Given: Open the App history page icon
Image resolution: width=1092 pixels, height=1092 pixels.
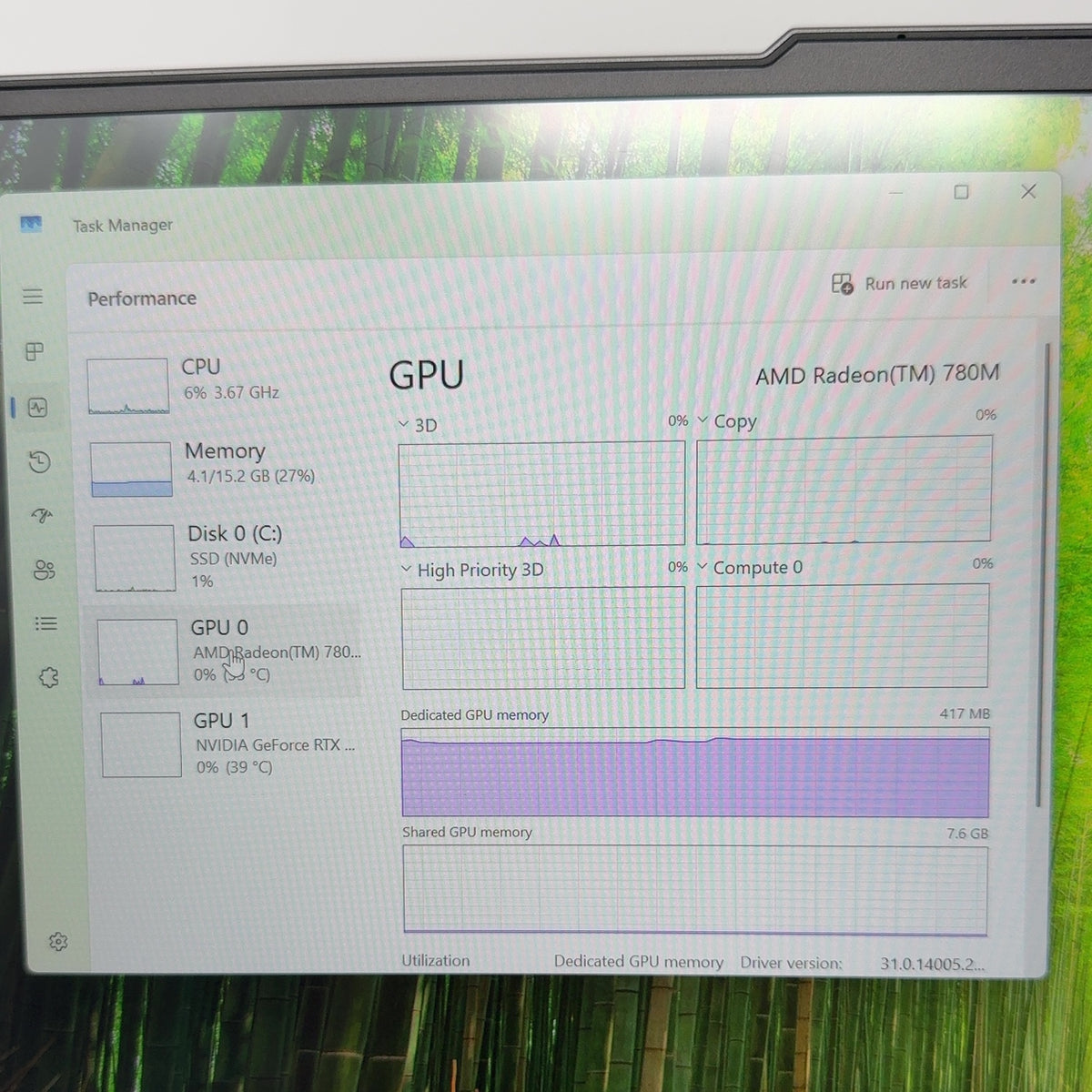Looking at the screenshot, I should coord(39,462).
